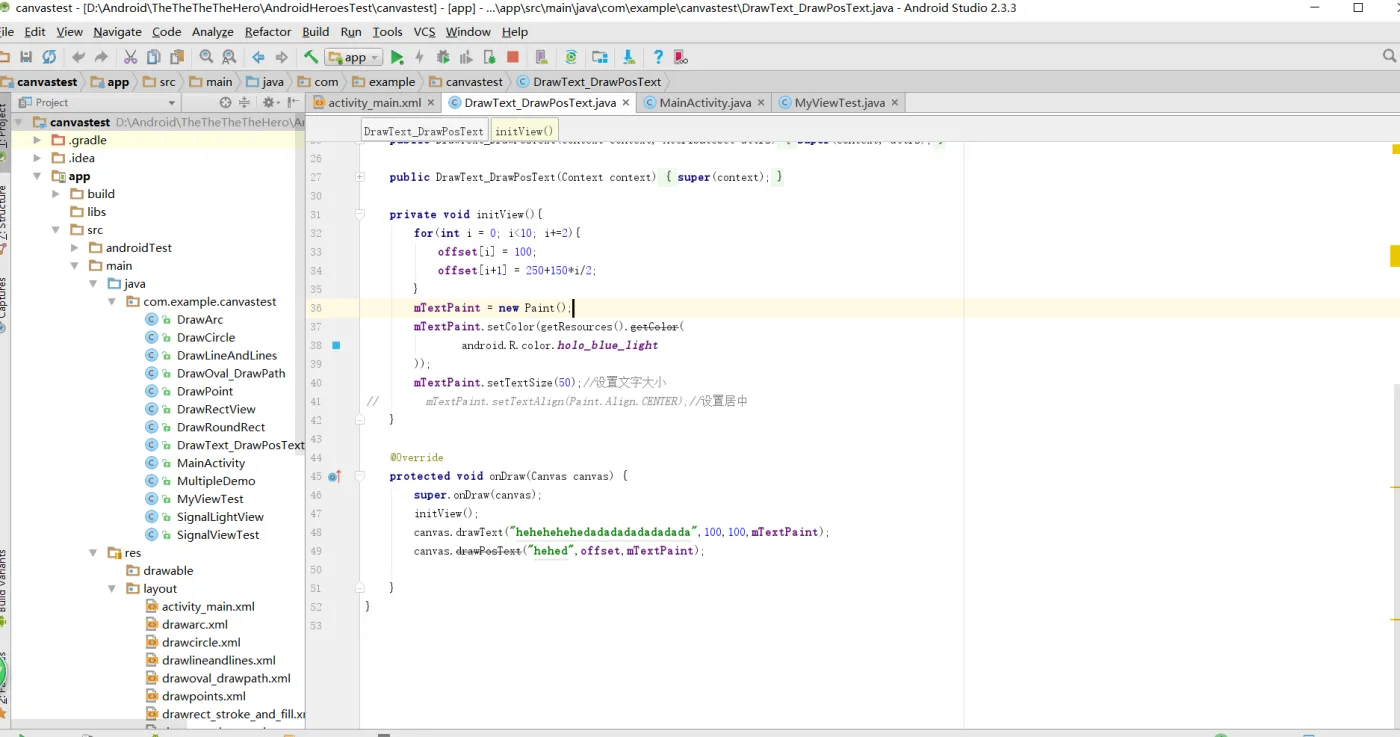Viewport: 1400px width, 737px height.
Task: Click the Synchronize toolbar icon
Action: tap(48, 57)
